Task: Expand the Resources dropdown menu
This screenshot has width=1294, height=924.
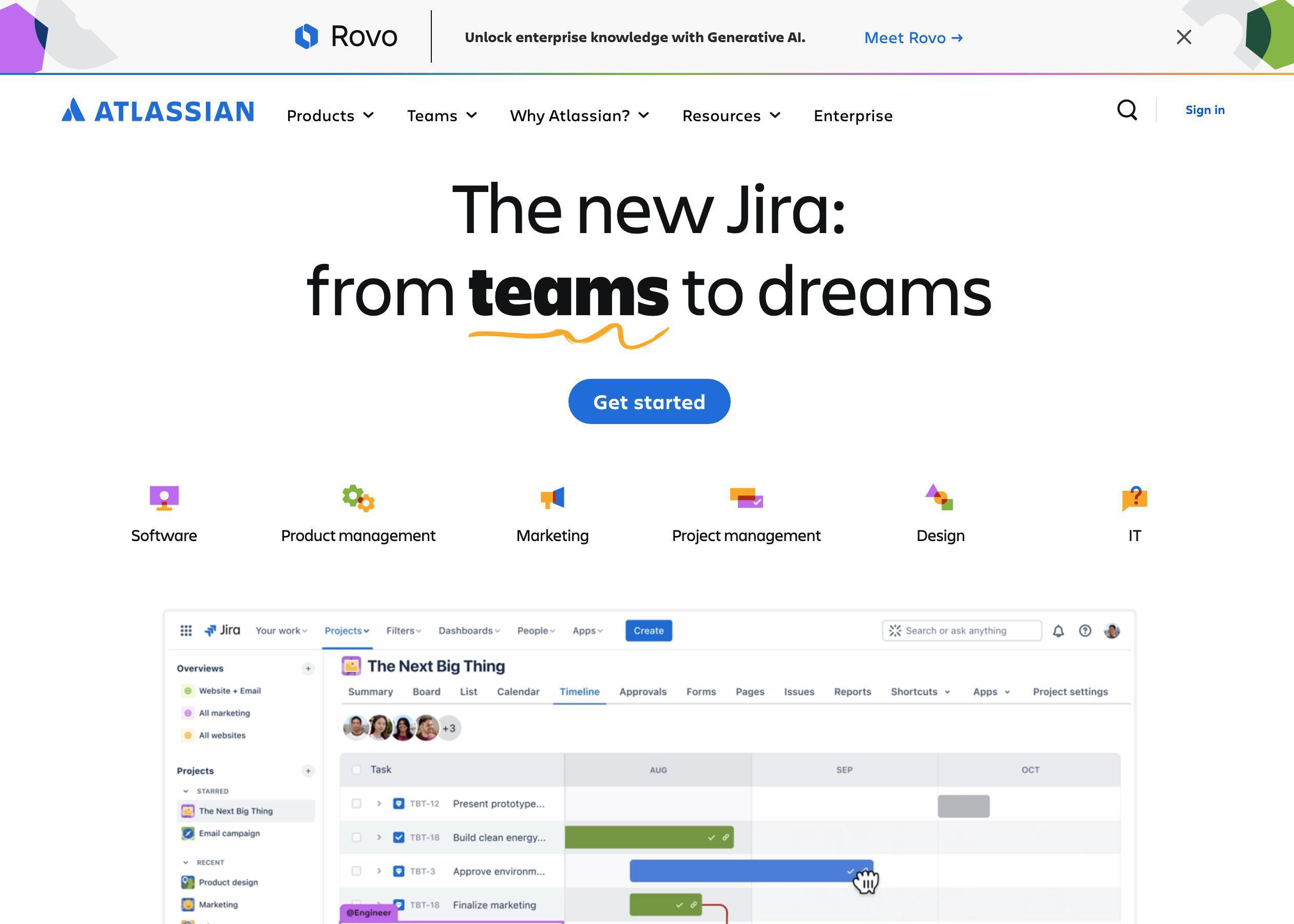Action: click(x=731, y=114)
